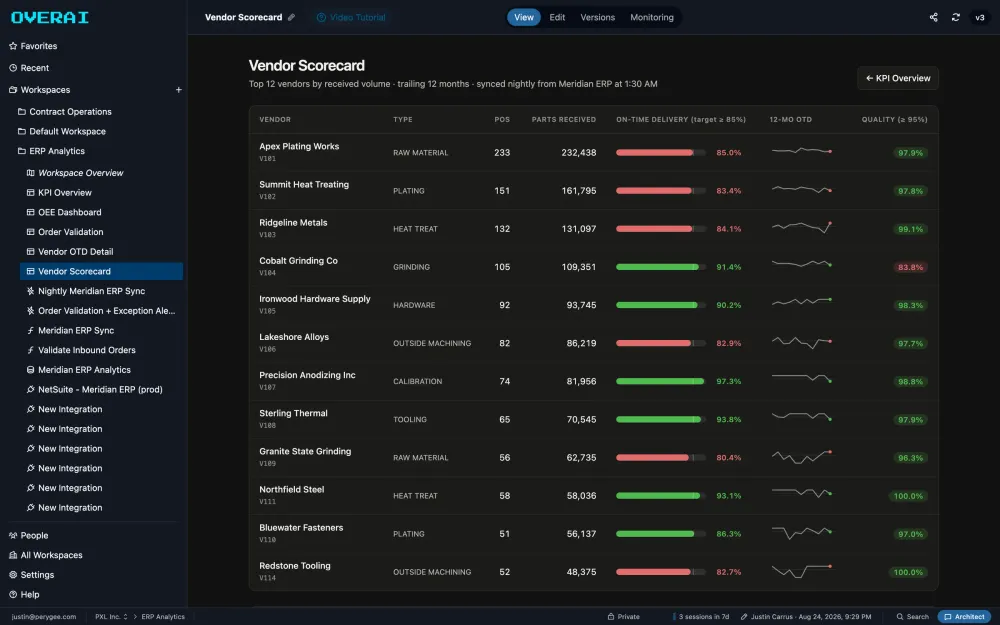Image resolution: width=1000 pixels, height=625 pixels.
Task: Open the PXL Inc. organization switcher
Action: (x=111, y=617)
